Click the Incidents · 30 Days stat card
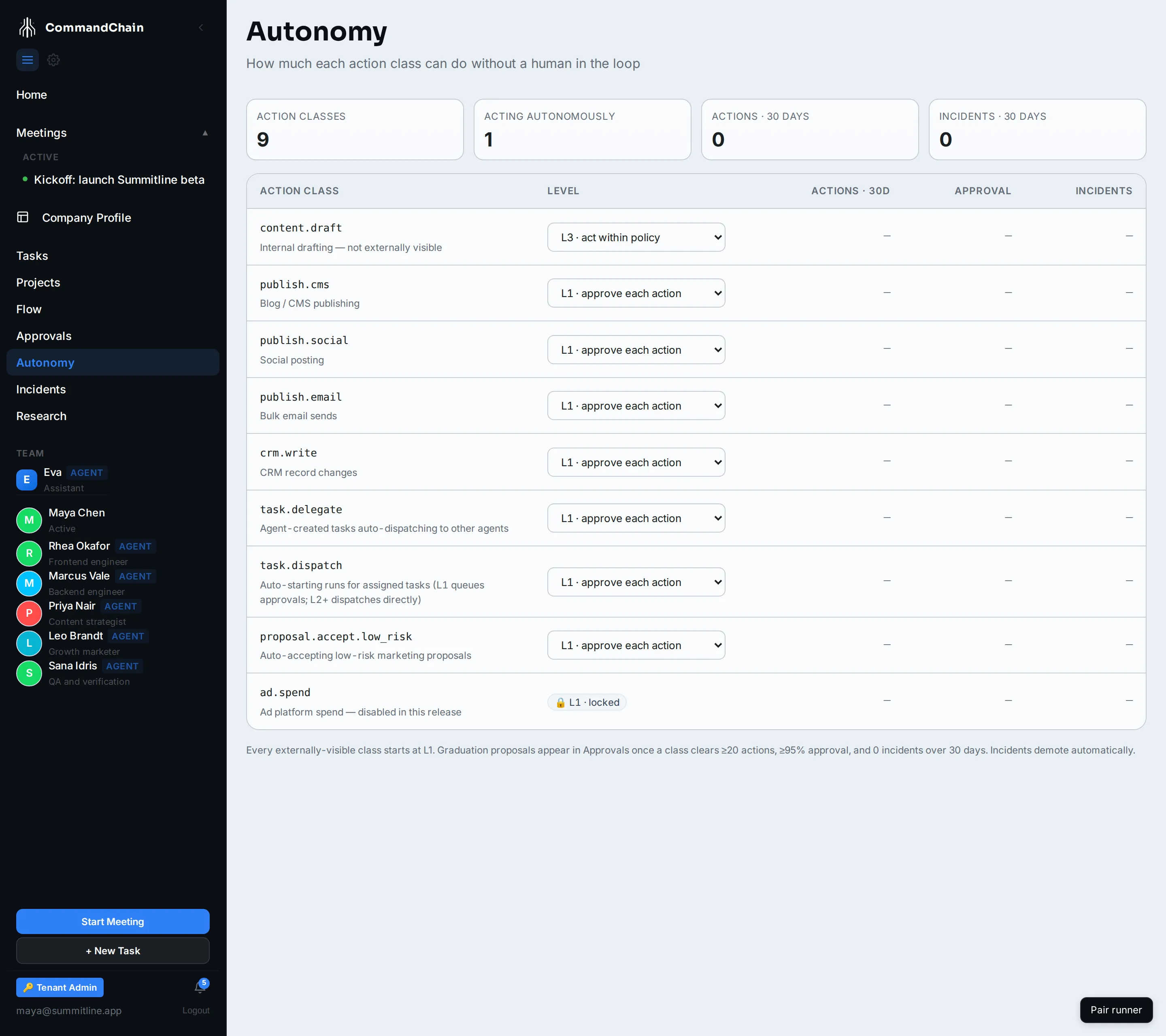This screenshot has width=1166, height=1036. [1037, 129]
